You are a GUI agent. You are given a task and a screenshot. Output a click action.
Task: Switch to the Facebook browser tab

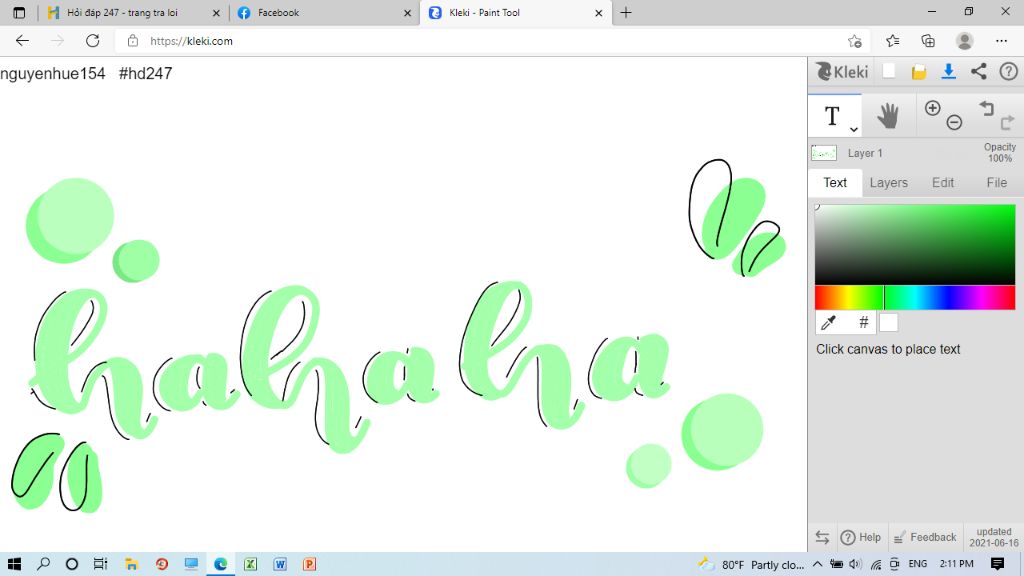pyautogui.click(x=278, y=12)
